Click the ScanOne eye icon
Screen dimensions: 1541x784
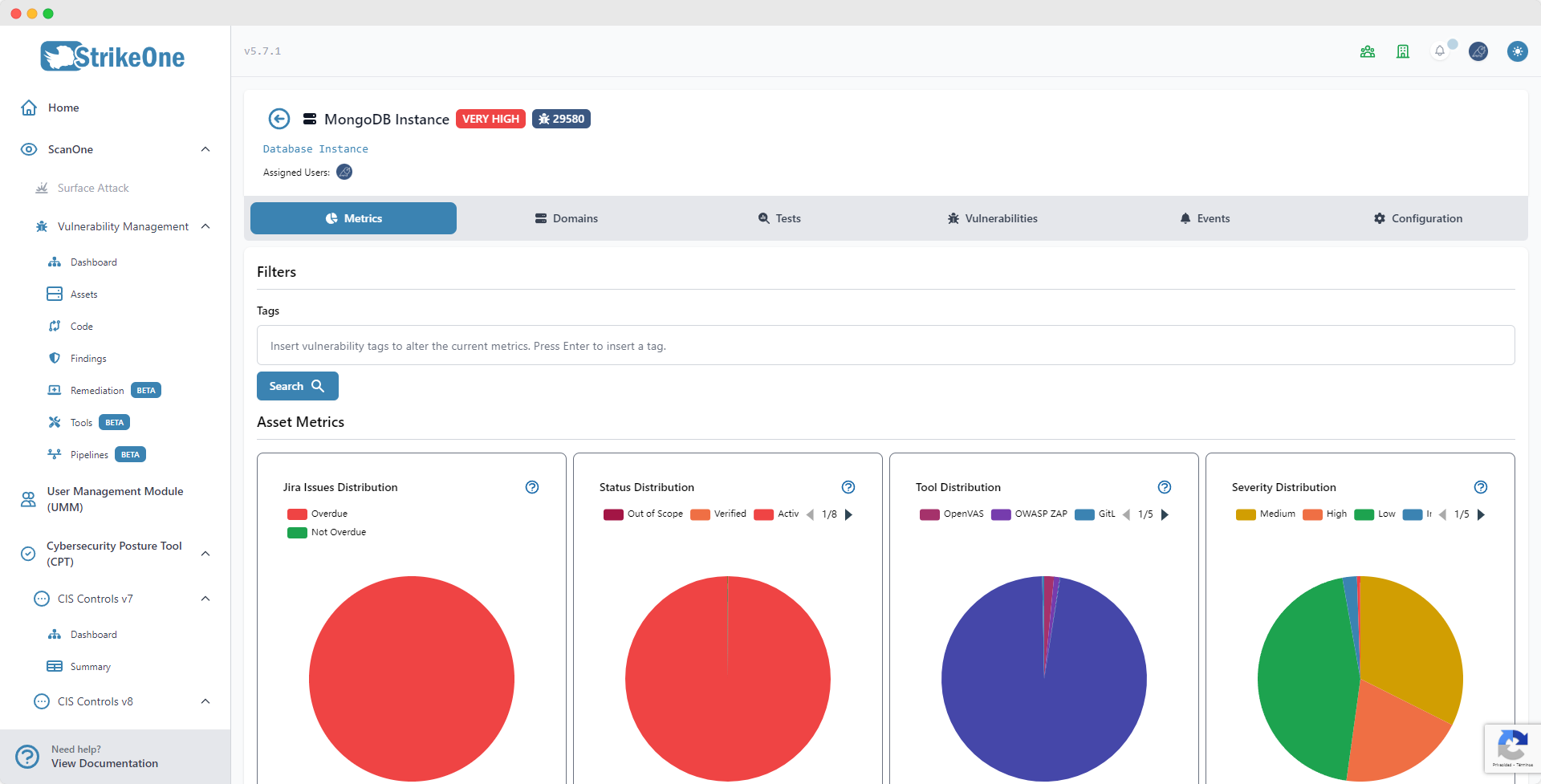pos(29,149)
